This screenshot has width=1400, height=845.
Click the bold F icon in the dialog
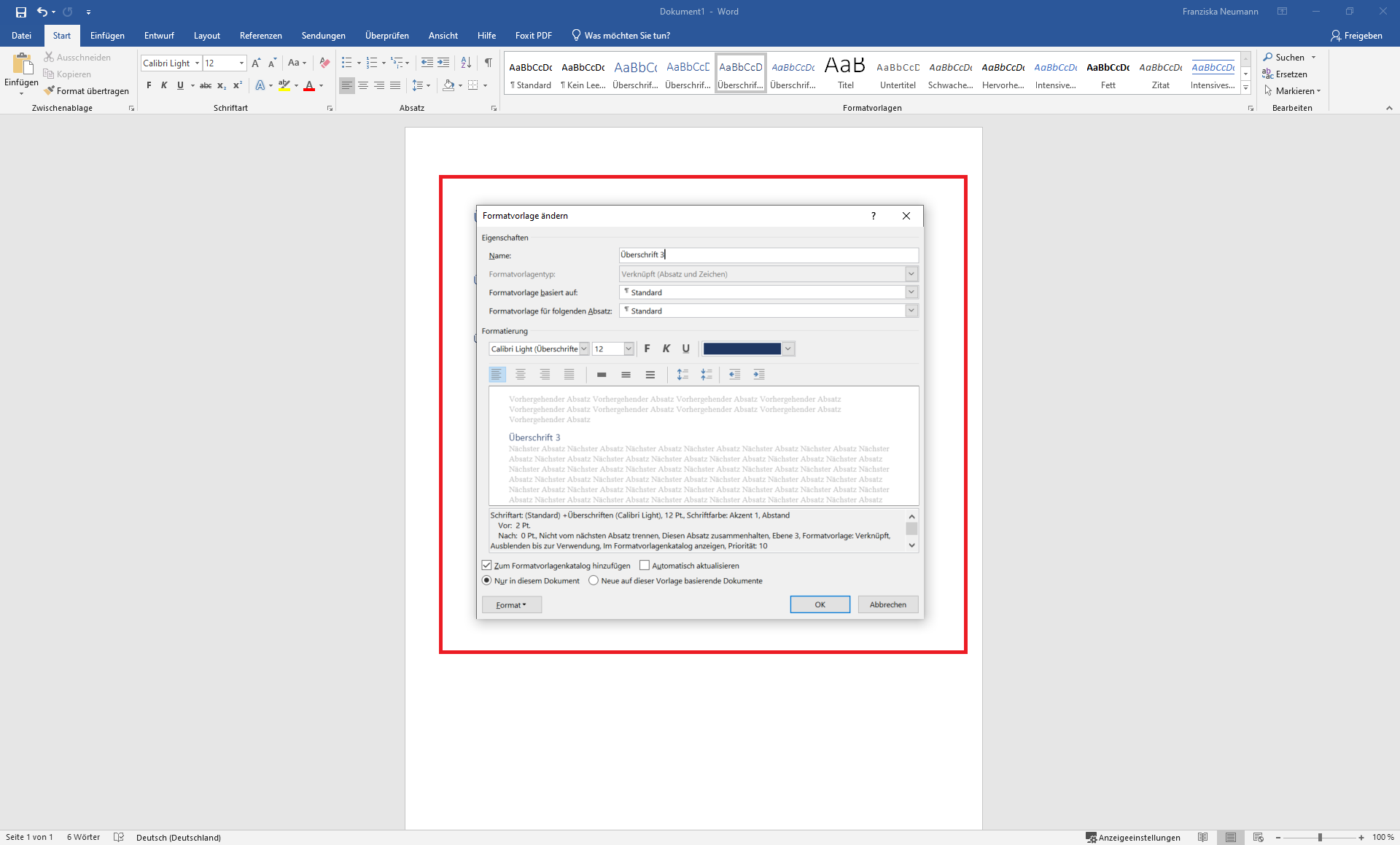(x=647, y=348)
